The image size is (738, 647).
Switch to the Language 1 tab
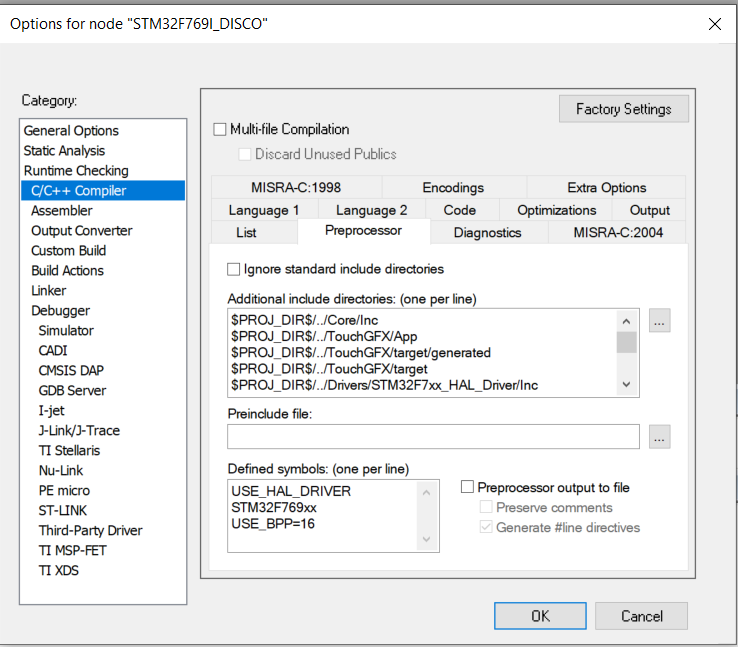(x=264, y=210)
